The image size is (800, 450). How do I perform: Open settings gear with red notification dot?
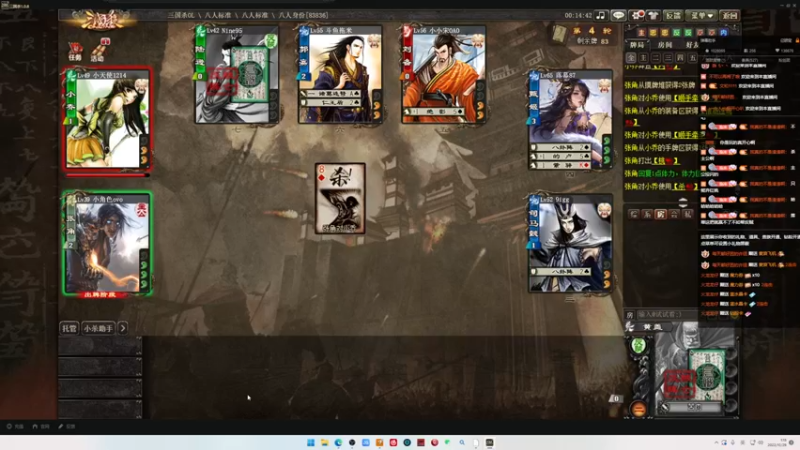(637, 15)
